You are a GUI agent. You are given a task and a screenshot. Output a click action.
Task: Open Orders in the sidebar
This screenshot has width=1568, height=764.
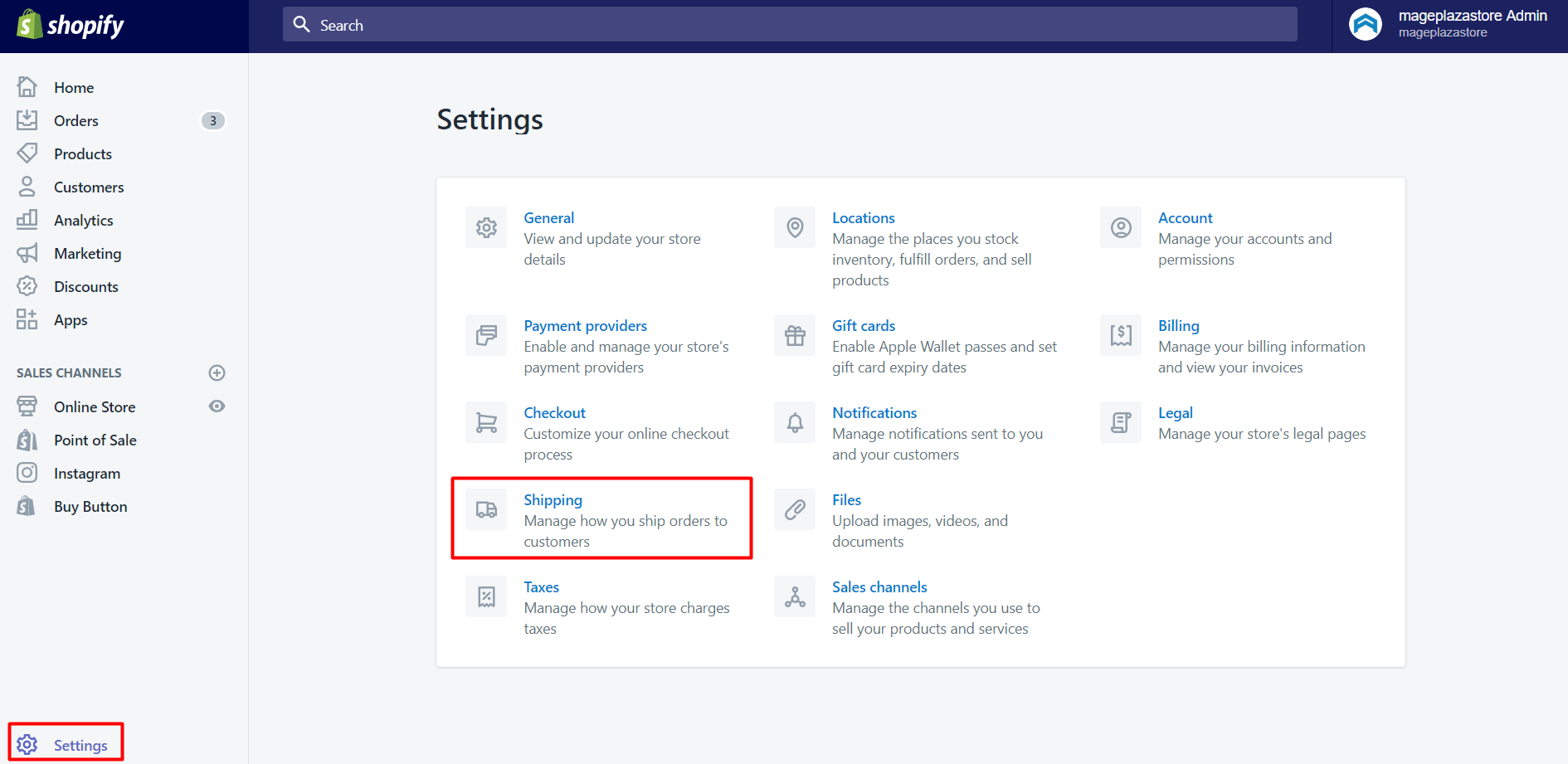[x=76, y=121]
